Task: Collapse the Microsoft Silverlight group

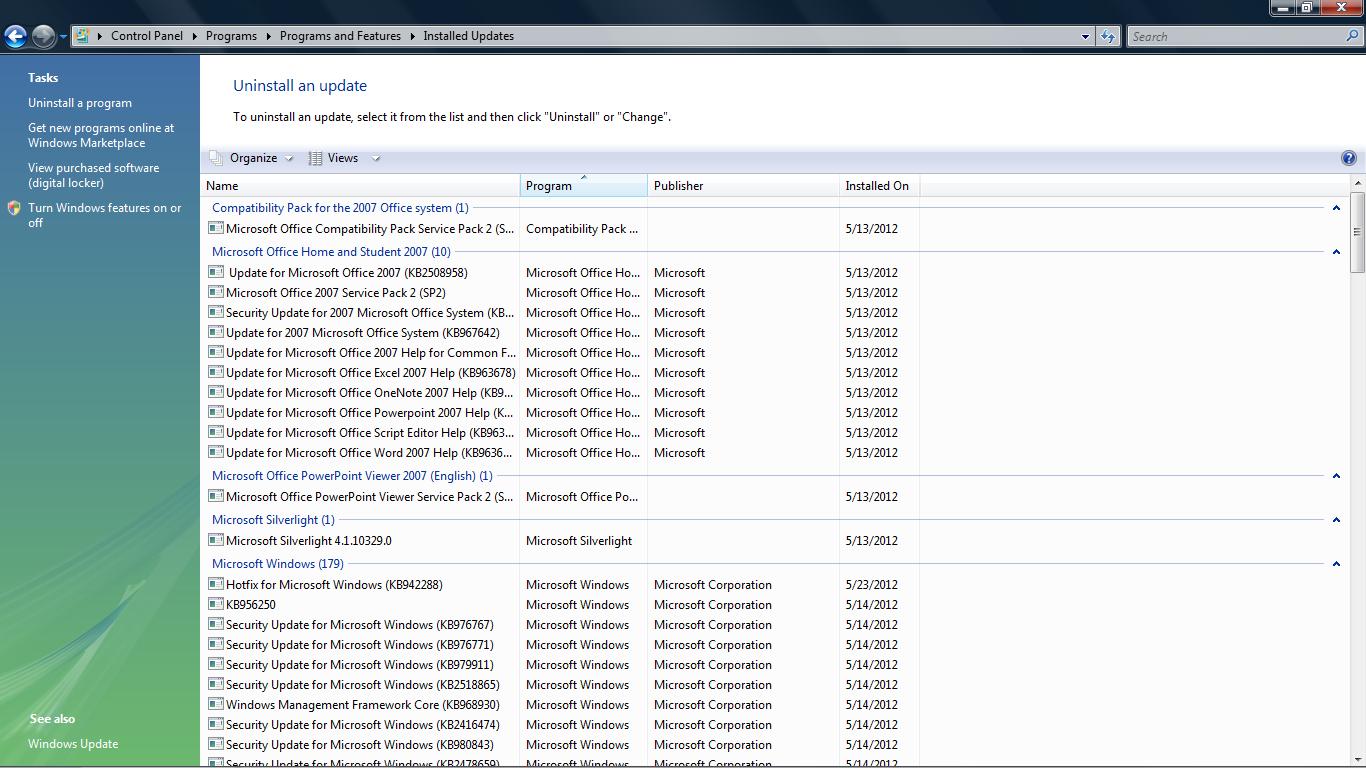Action: pos(1336,520)
